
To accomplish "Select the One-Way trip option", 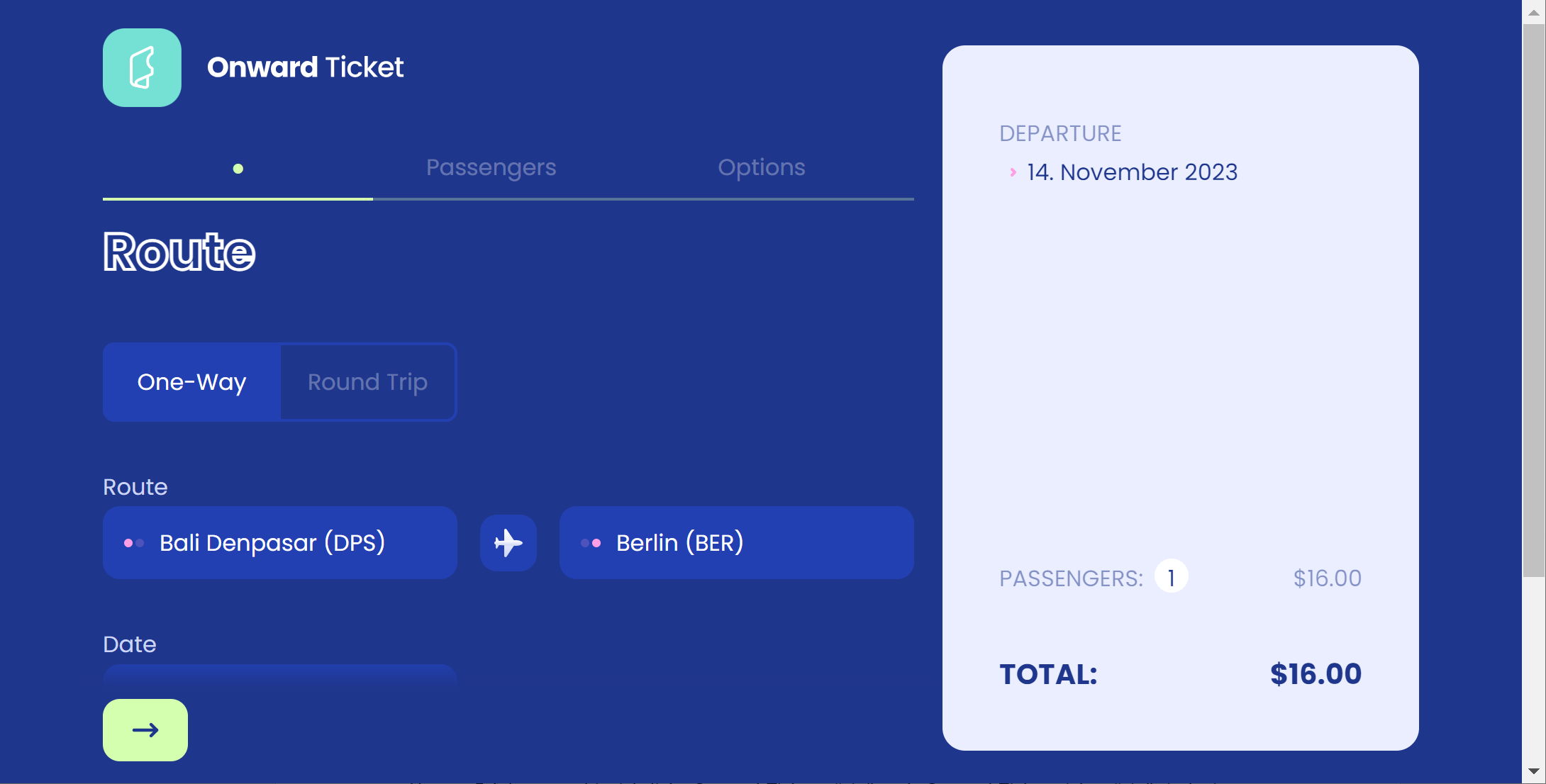I will point(191,382).
